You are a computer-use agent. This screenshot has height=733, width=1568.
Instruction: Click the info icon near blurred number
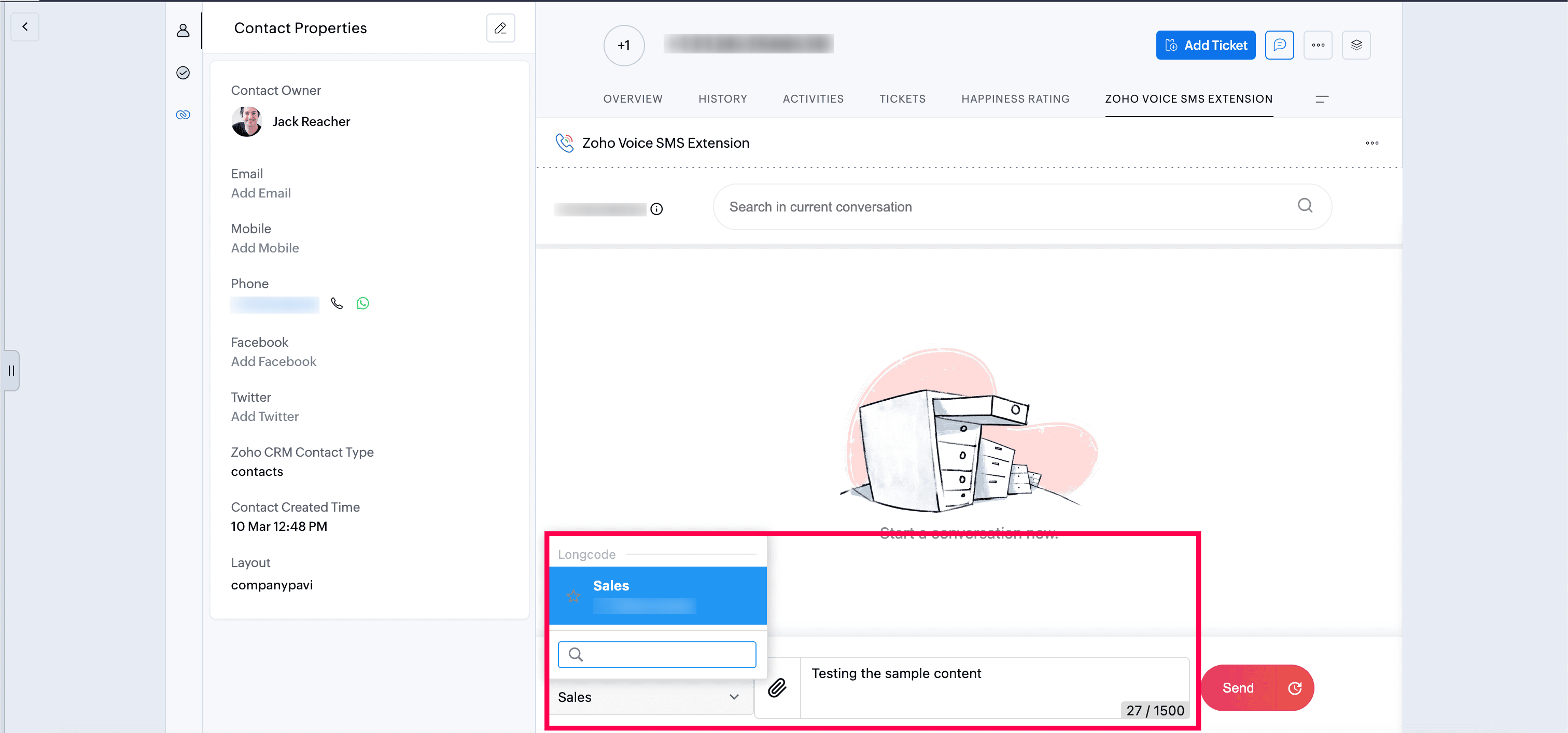point(656,209)
